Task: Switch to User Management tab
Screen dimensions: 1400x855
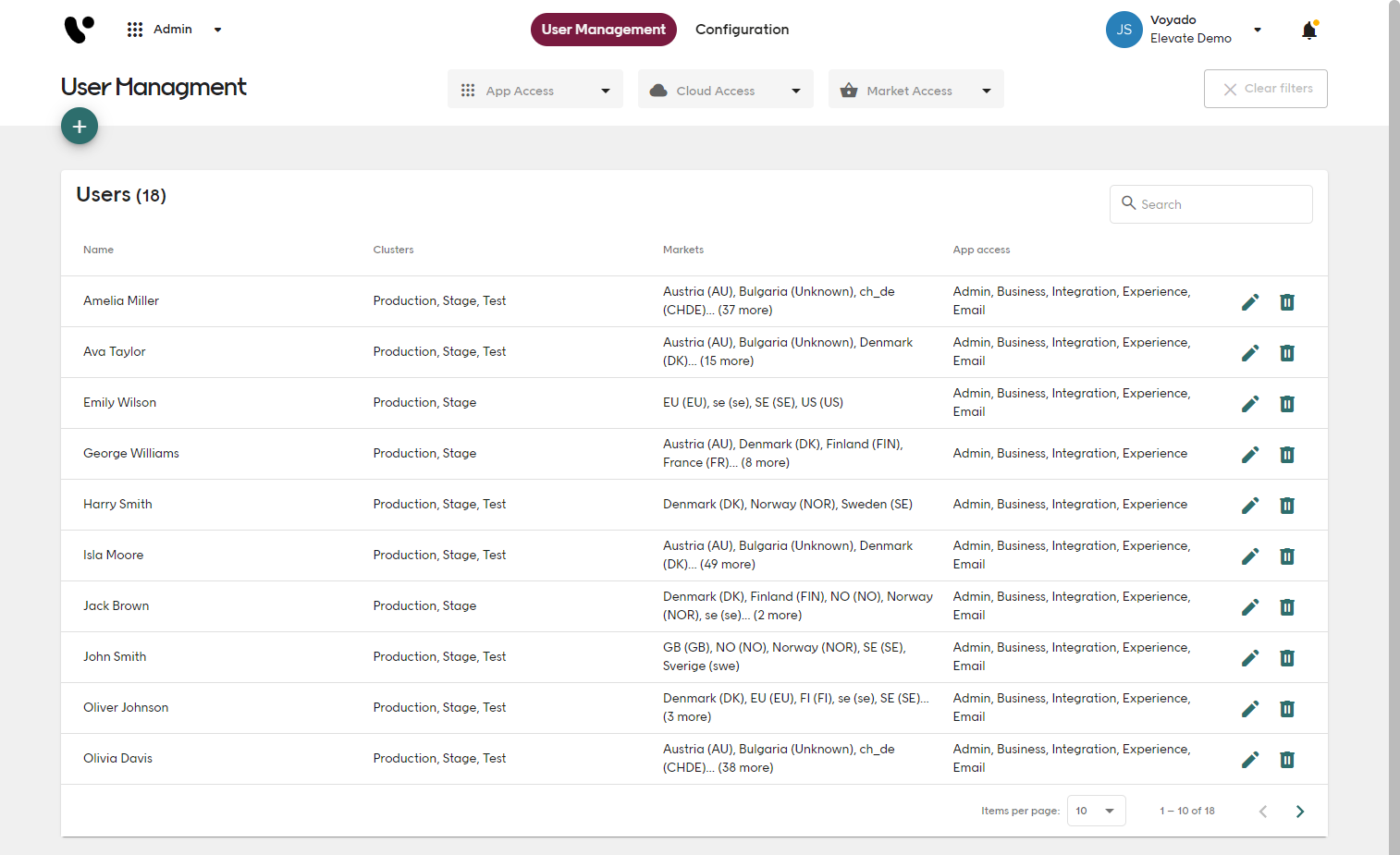Action: click(604, 30)
